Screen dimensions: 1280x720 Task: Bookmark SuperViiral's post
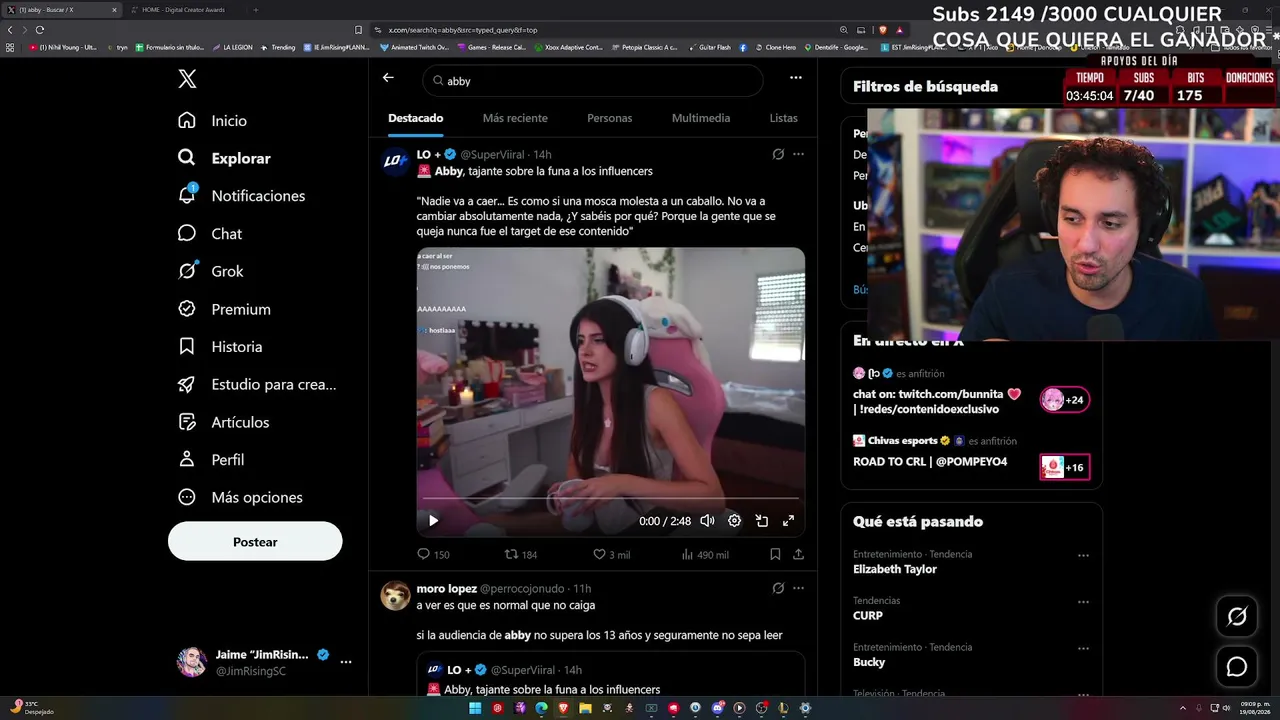pyautogui.click(x=775, y=554)
